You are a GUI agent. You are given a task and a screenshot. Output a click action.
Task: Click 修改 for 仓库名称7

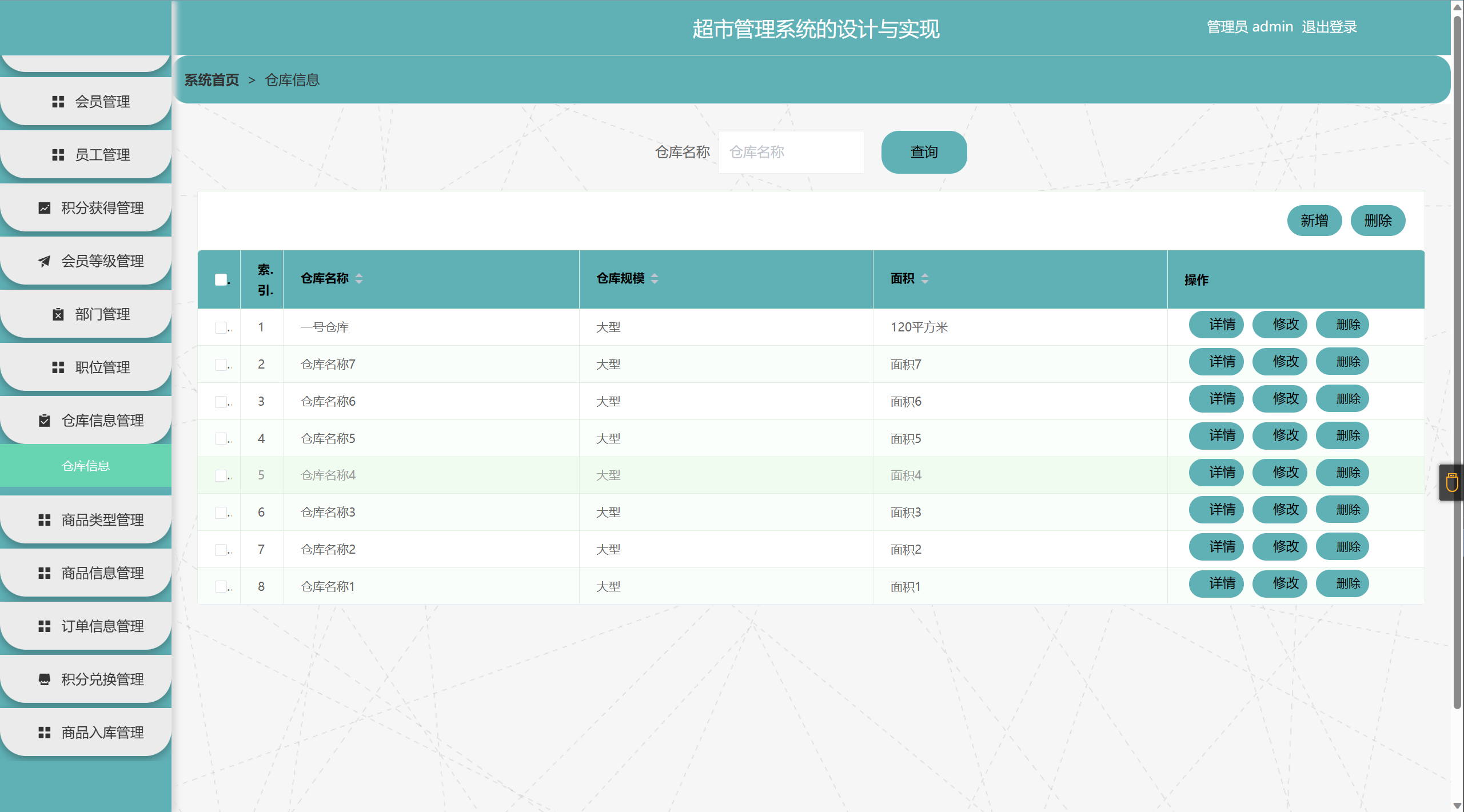(x=1279, y=362)
